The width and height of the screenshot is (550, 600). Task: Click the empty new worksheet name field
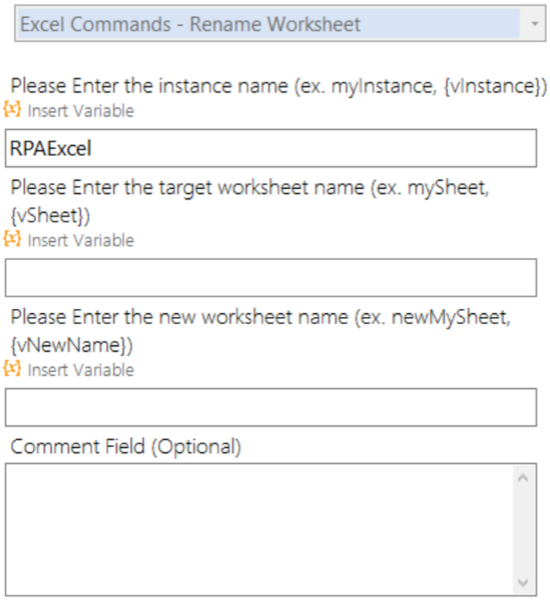pyautogui.click(x=271, y=408)
